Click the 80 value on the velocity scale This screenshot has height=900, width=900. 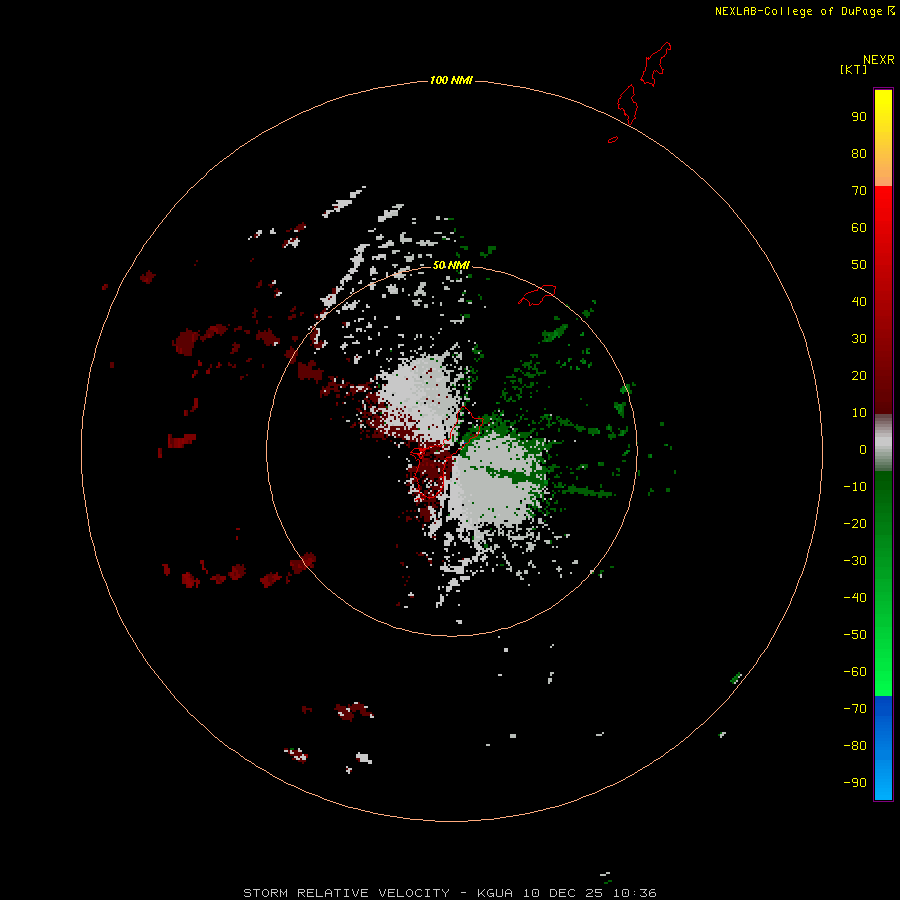point(859,153)
